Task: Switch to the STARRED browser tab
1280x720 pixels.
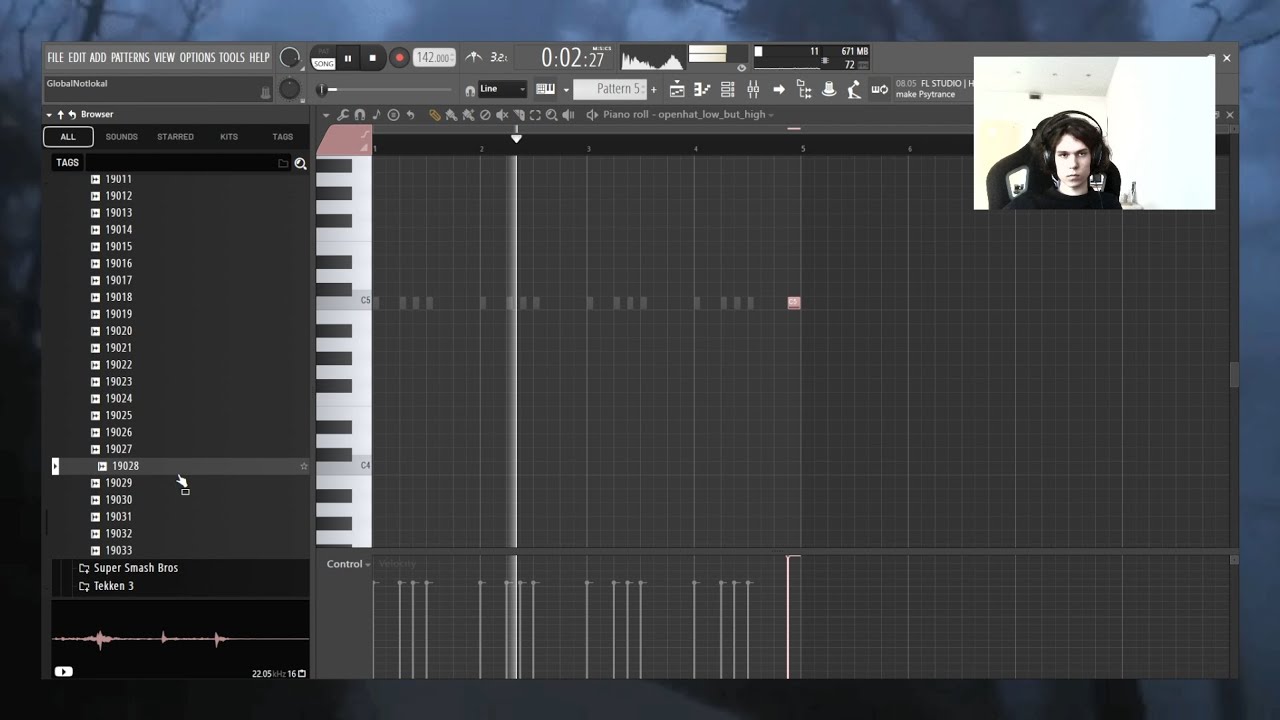Action: tap(175, 137)
